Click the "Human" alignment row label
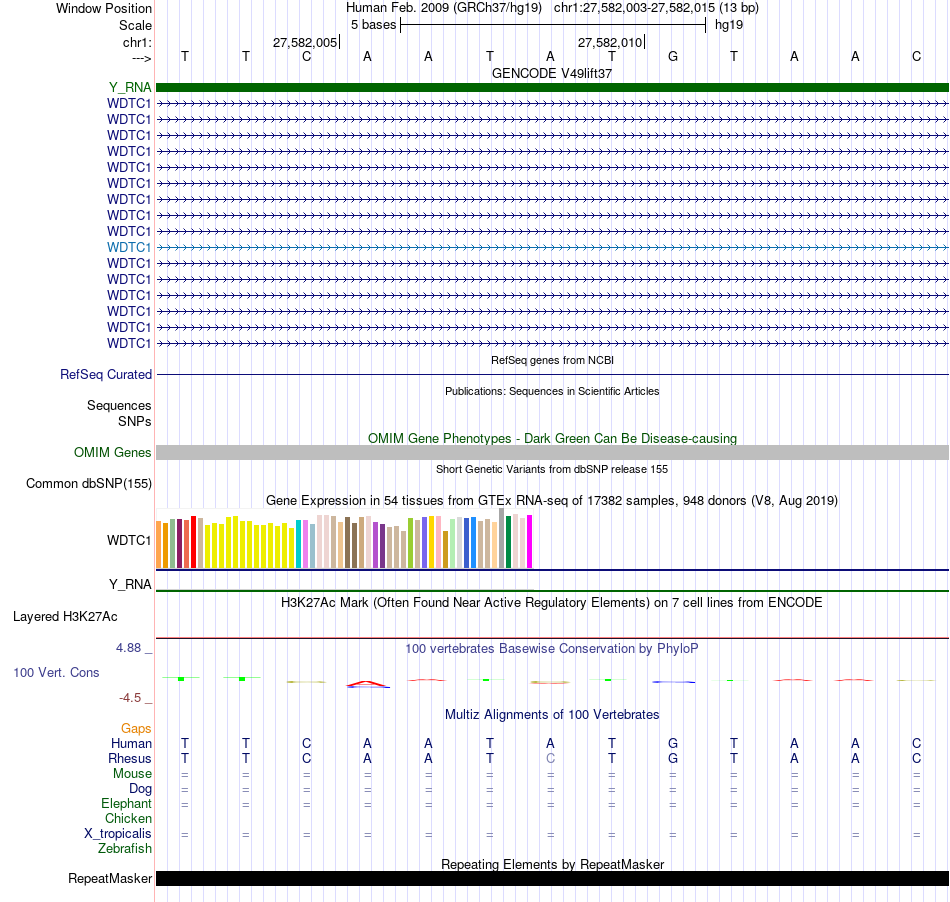This screenshot has width=950, height=902. (131, 744)
